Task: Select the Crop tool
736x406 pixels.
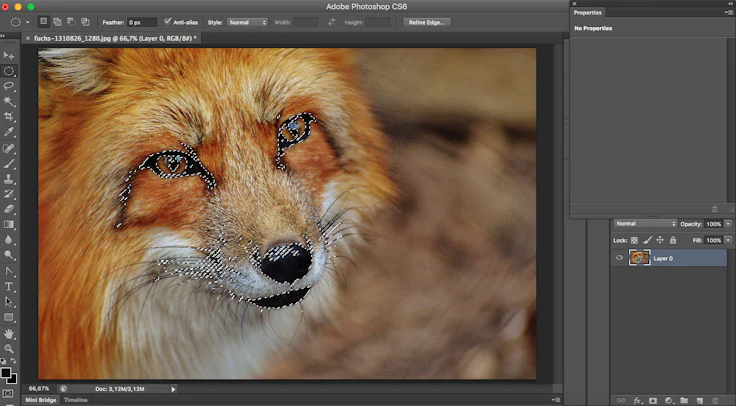Action: 8,116
